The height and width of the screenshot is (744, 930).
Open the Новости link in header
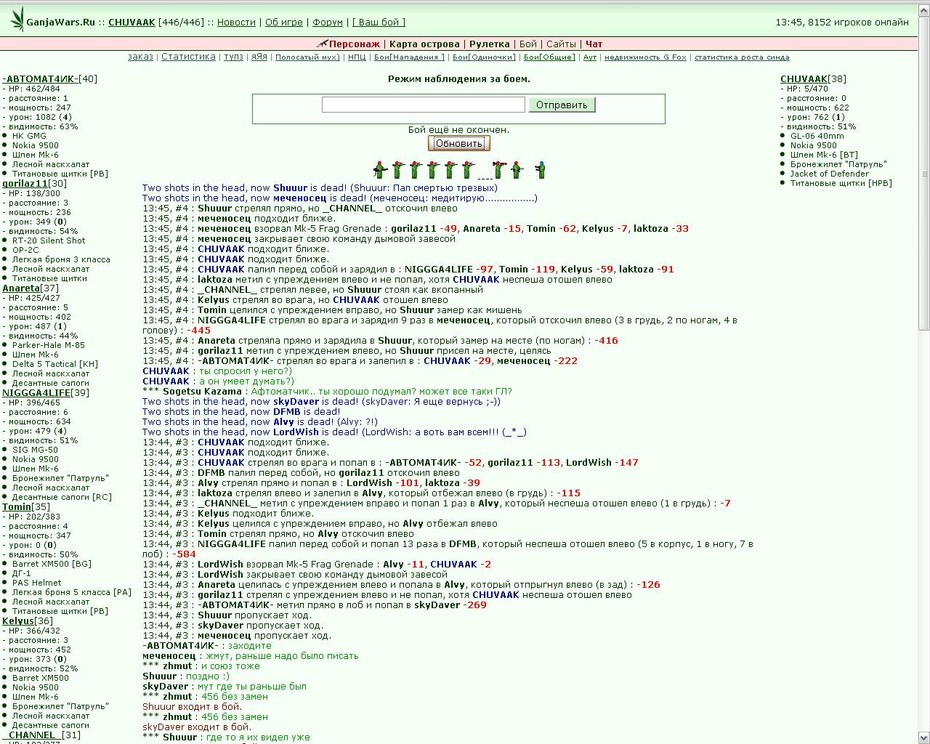tap(236, 22)
